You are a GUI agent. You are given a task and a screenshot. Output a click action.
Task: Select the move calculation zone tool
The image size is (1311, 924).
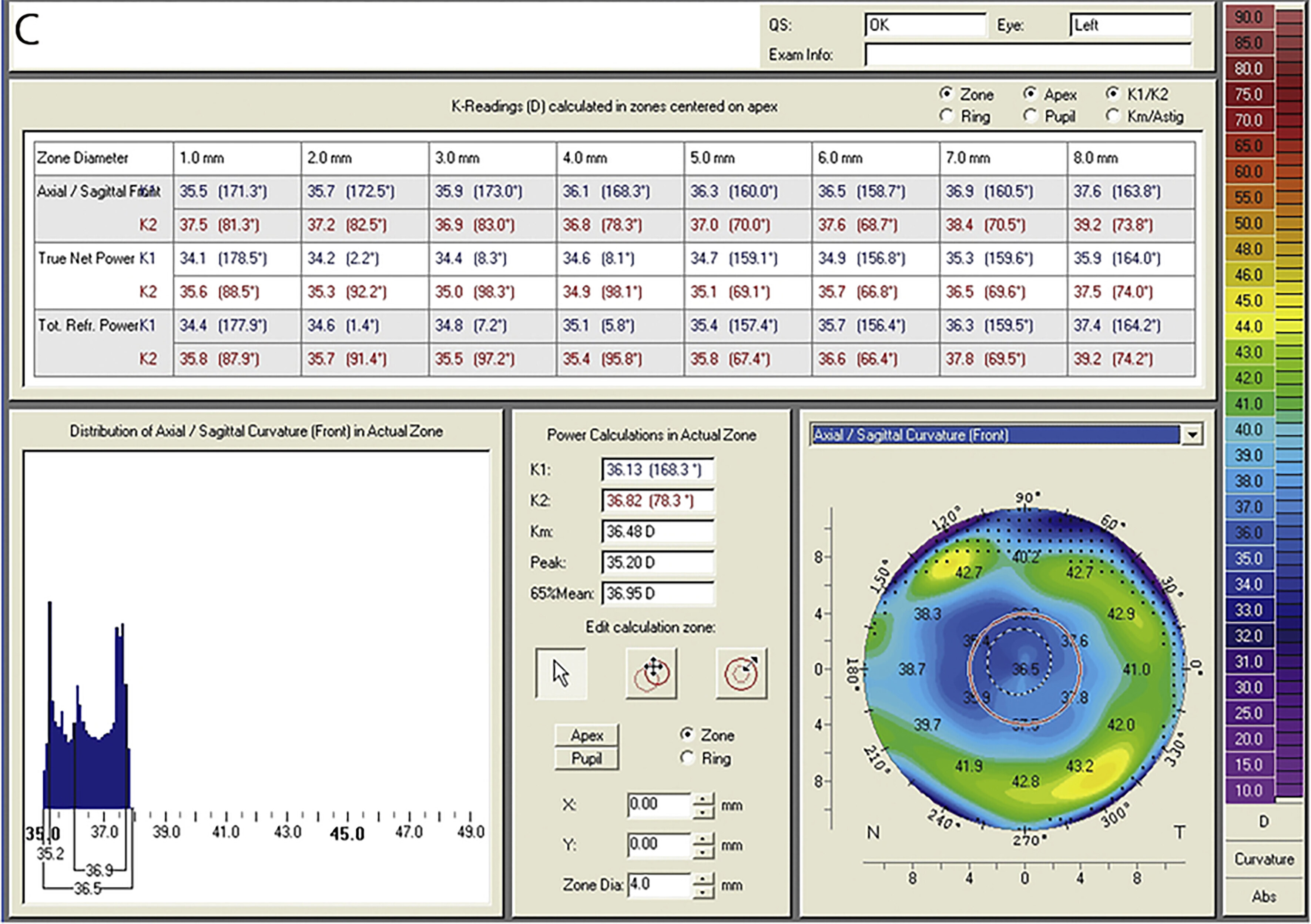[651, 673]
